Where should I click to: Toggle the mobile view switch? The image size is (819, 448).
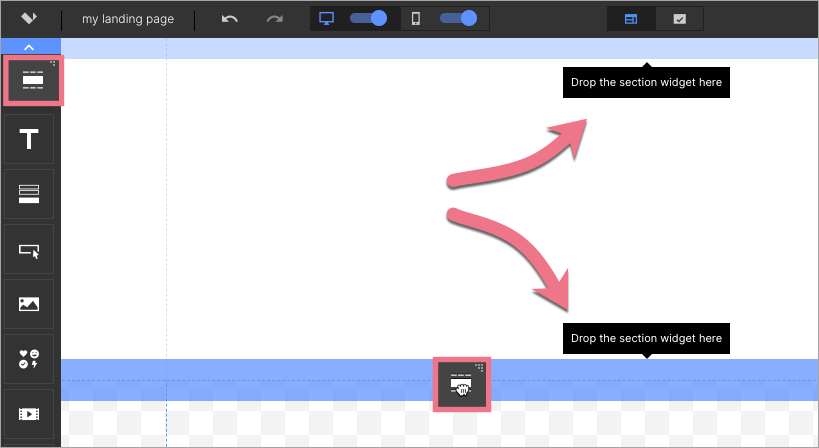coord(458,18)
